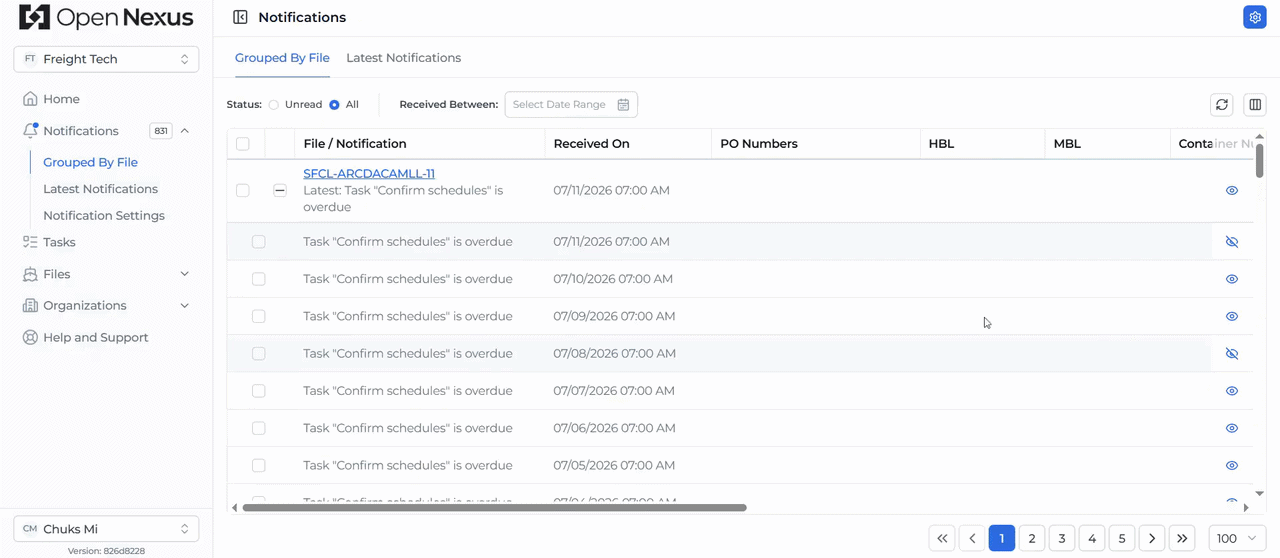Image resolution: width=1280 pixels, height=558 pixels.
Task: Click the Home house icon
Action: coord(30,99)
